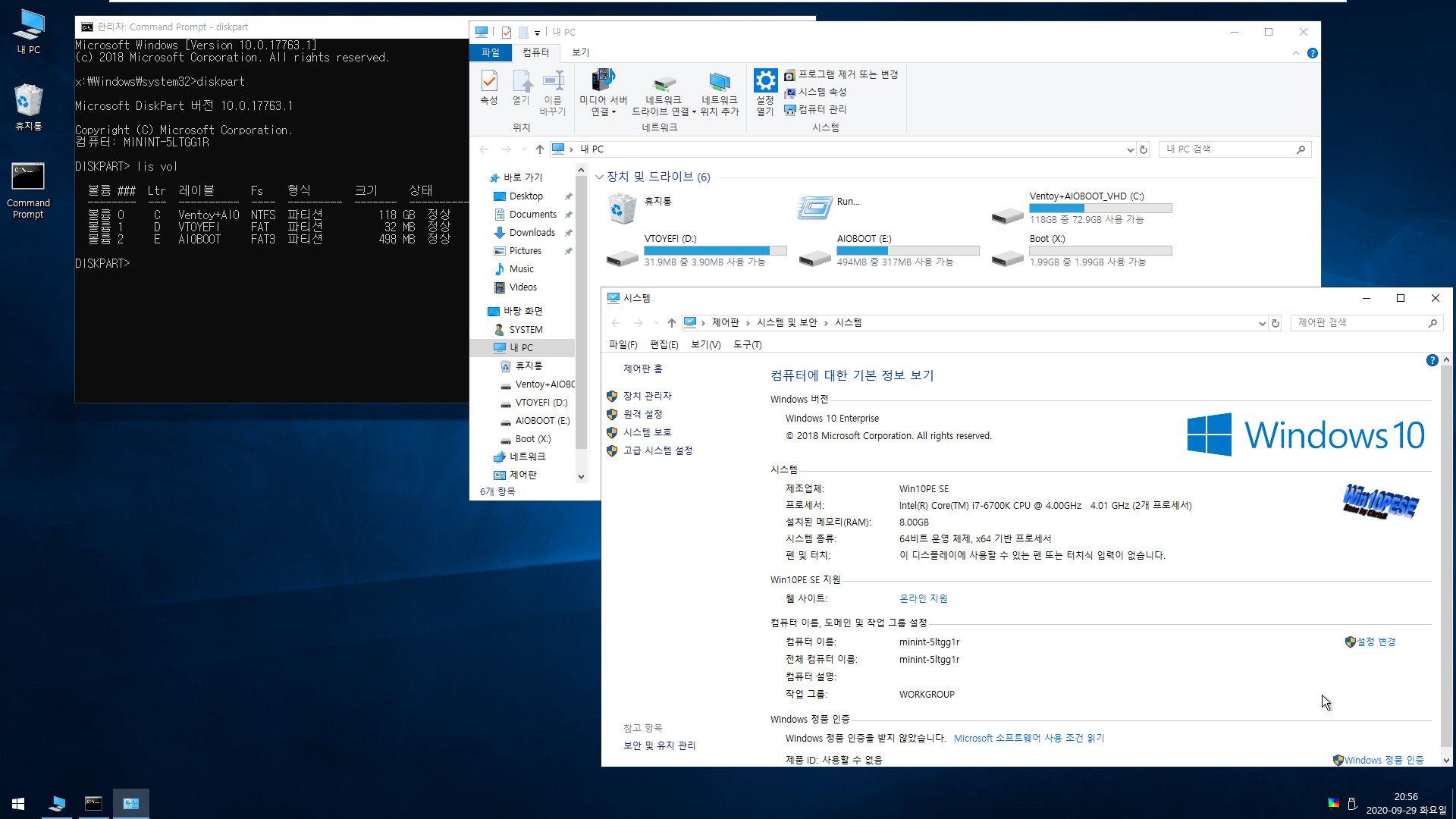Open the Run... item in drives pane

[x=829, y=207]
